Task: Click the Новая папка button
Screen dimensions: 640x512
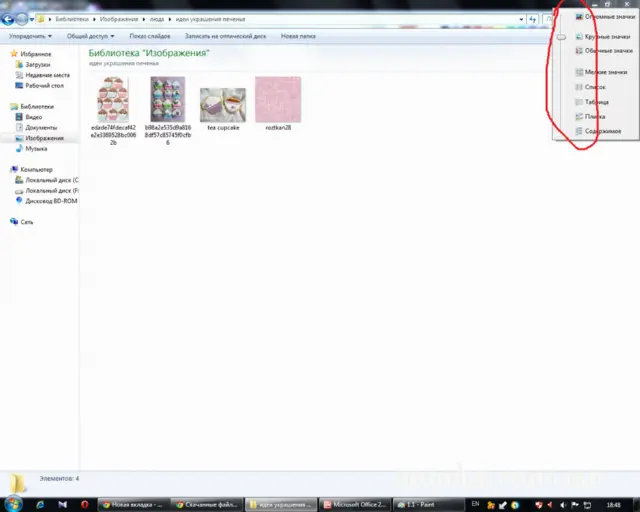Action: point(298,36)
